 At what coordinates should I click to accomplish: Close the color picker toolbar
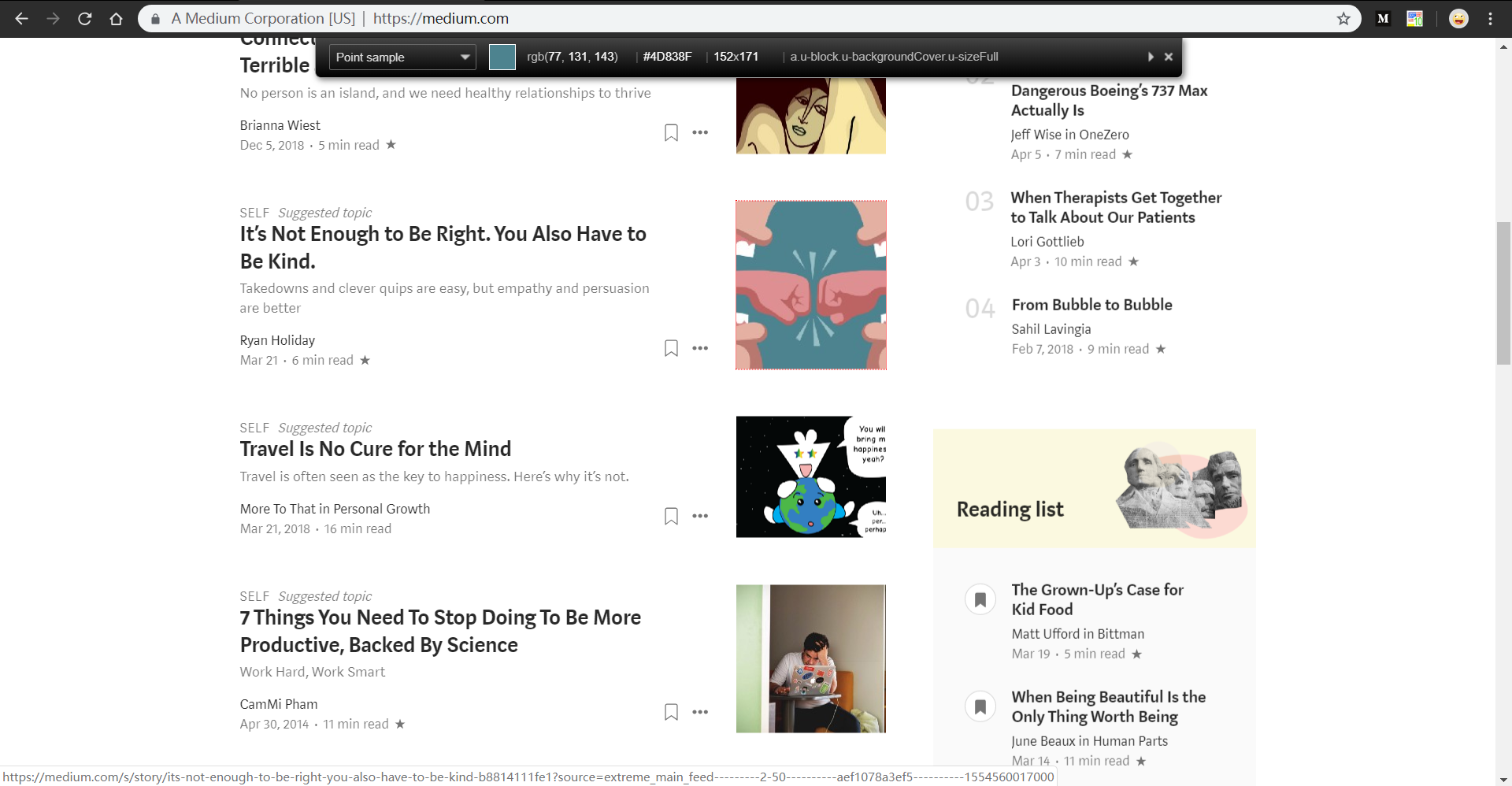click(1169, 57)
